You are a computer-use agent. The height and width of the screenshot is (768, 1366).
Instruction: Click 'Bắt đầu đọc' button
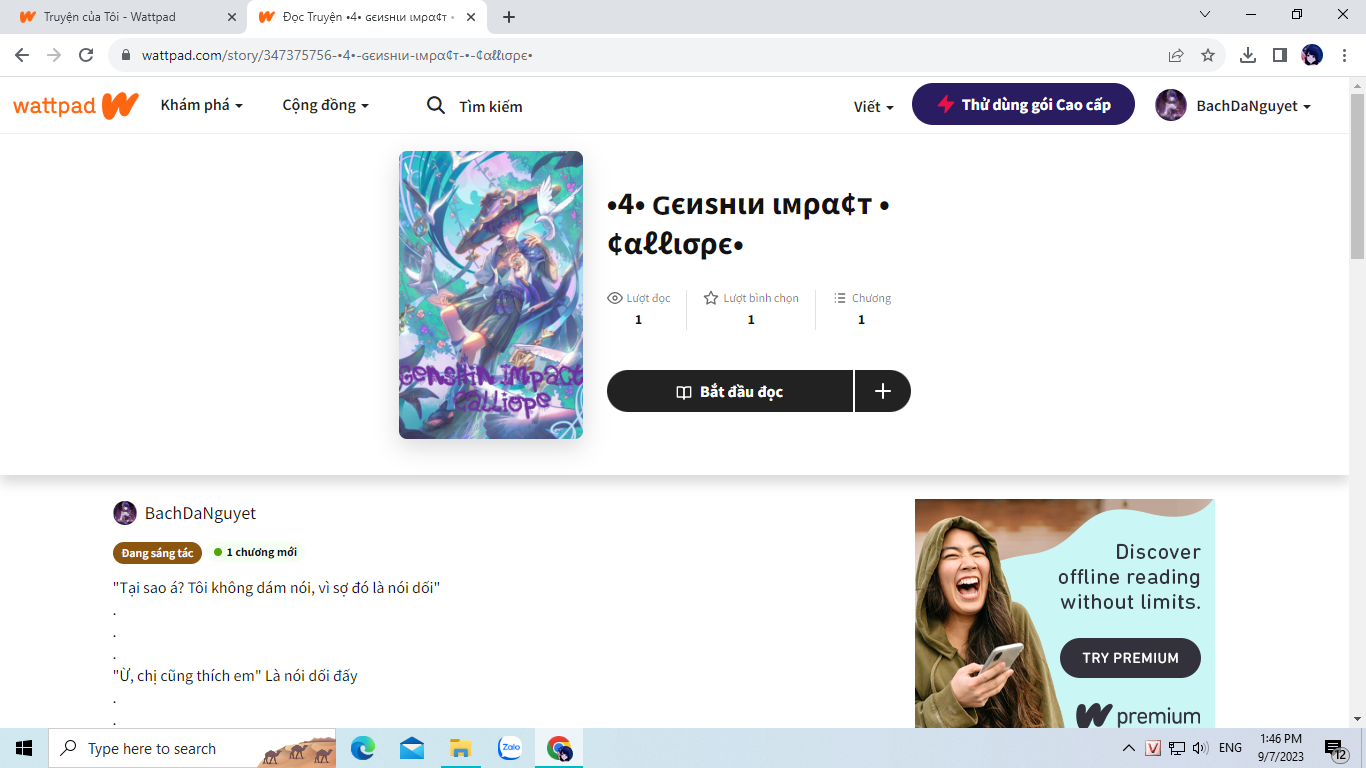coord(730,391)
